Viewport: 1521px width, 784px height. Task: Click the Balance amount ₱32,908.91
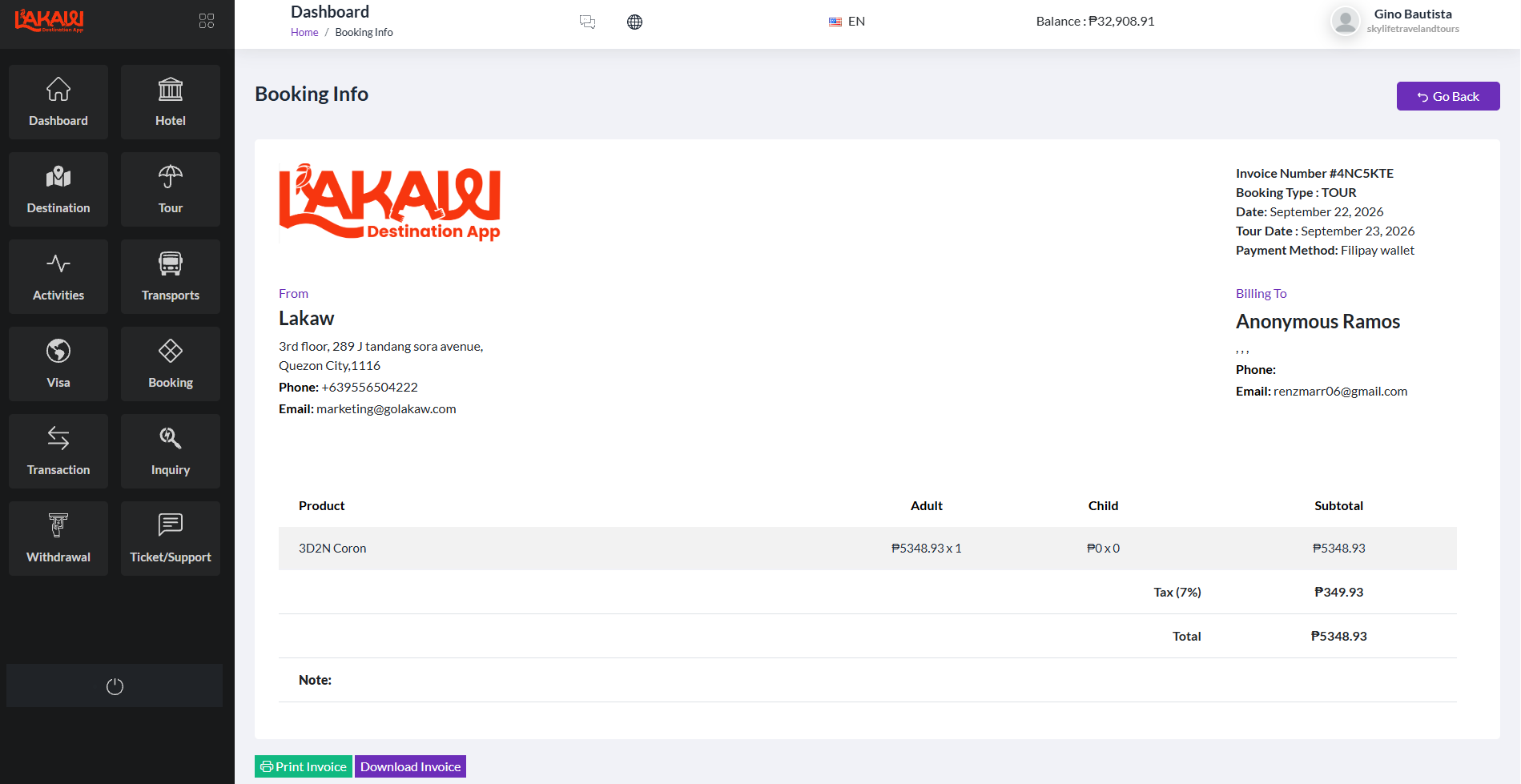(x=1121, y=22)
